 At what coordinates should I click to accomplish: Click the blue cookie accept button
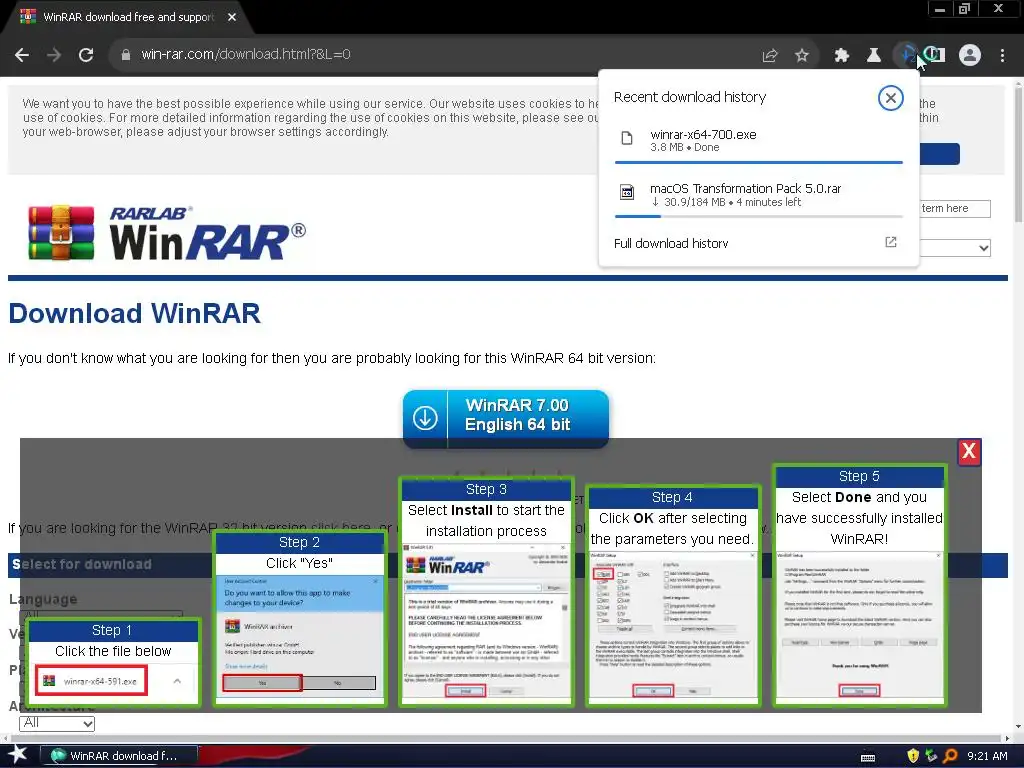[939, 154]
